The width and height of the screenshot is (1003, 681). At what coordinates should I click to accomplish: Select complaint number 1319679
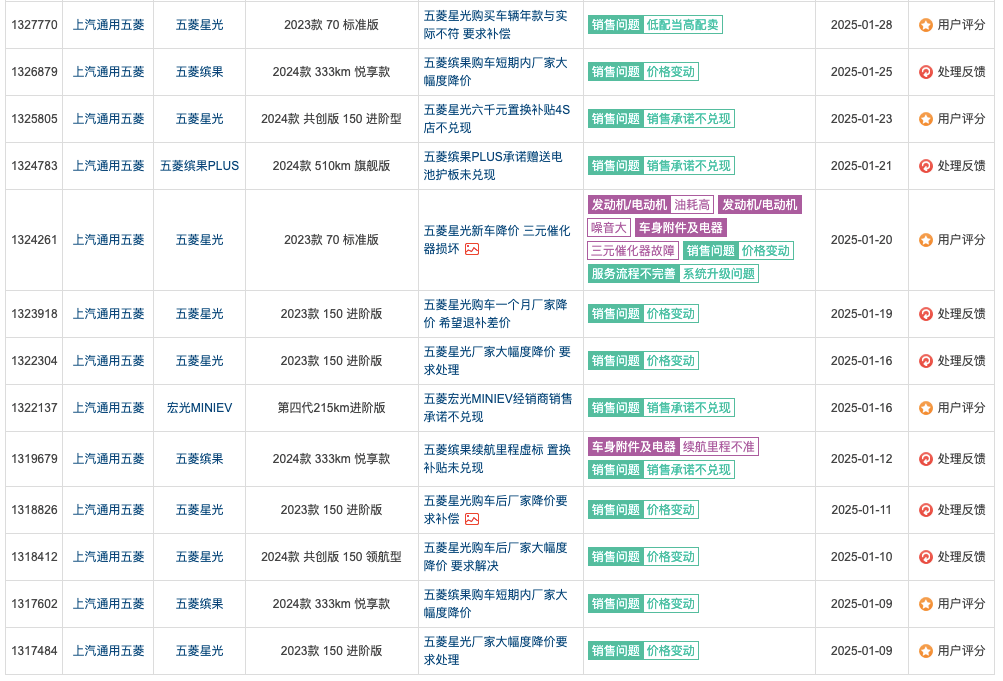pos(35,459)
